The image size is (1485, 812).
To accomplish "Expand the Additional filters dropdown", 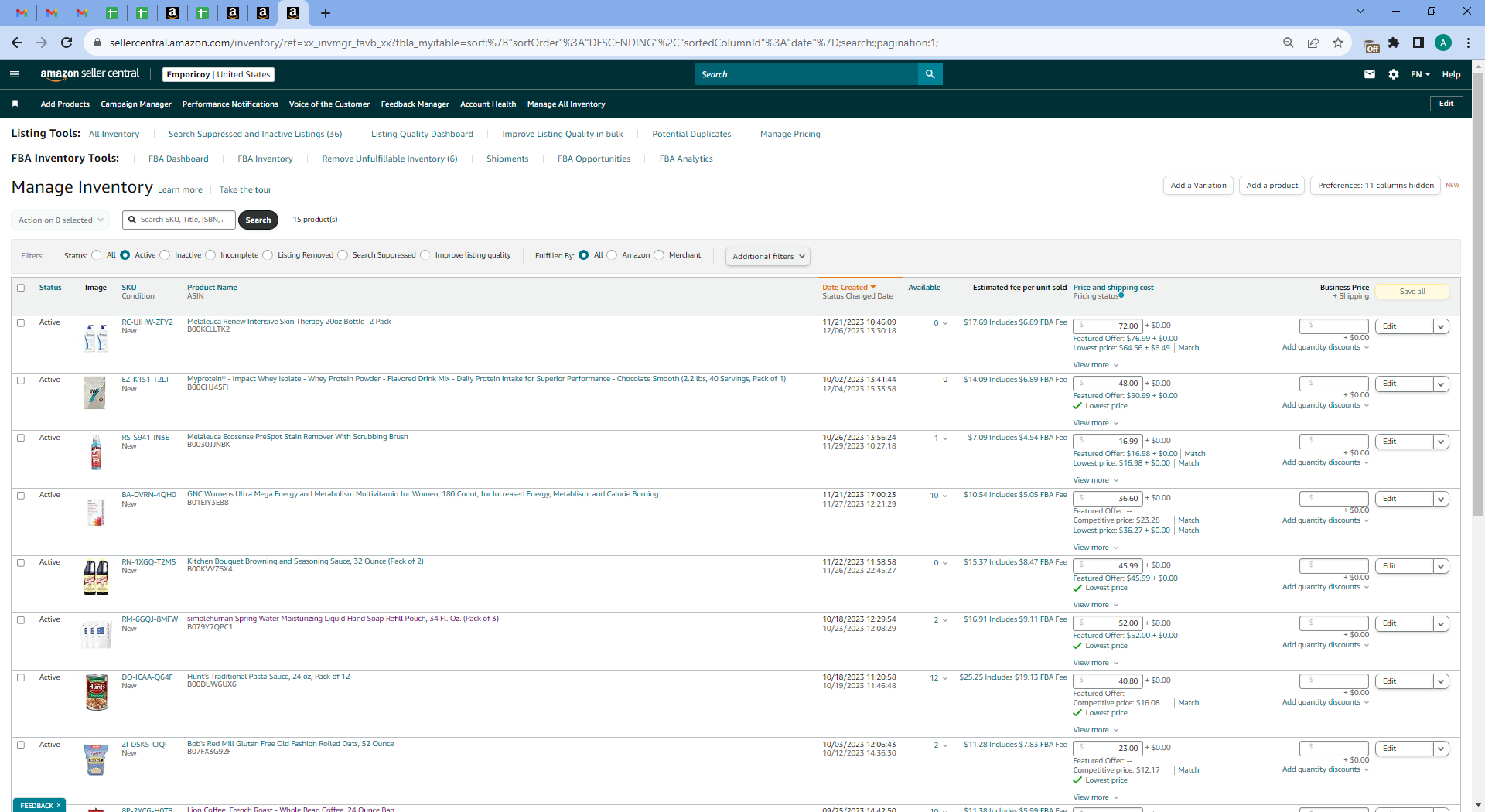I will (768, 256).
